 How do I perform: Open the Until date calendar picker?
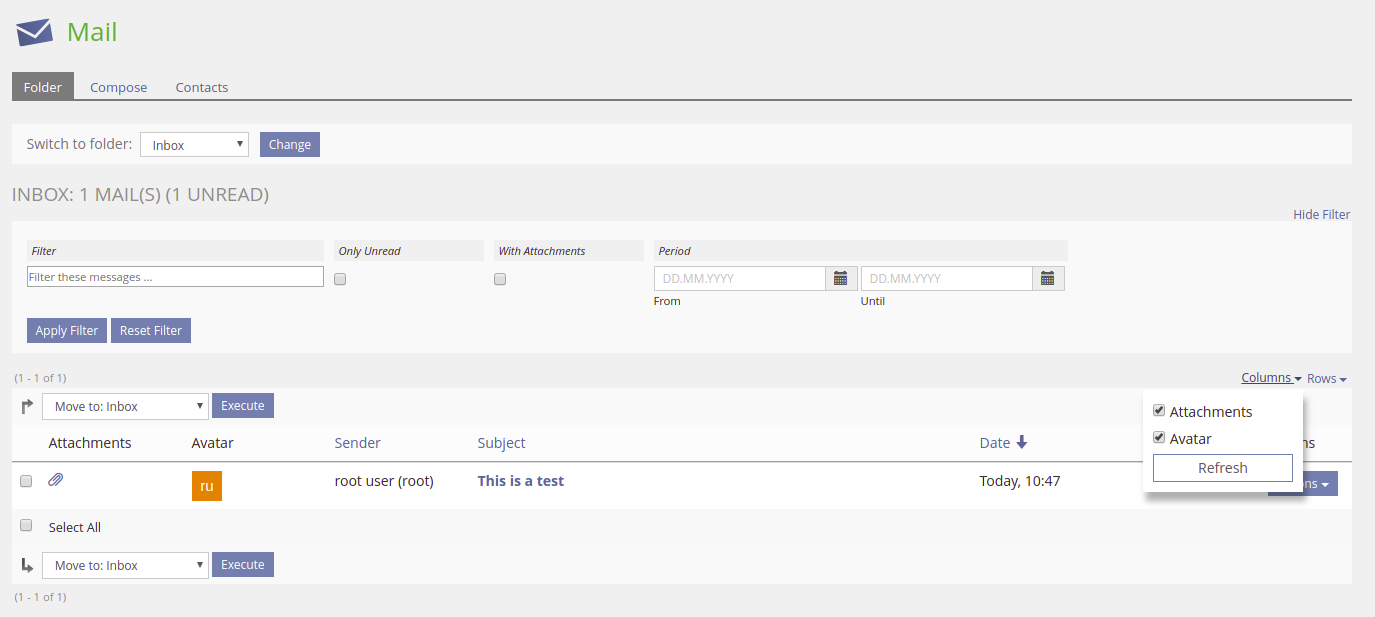pos(1047,278)
